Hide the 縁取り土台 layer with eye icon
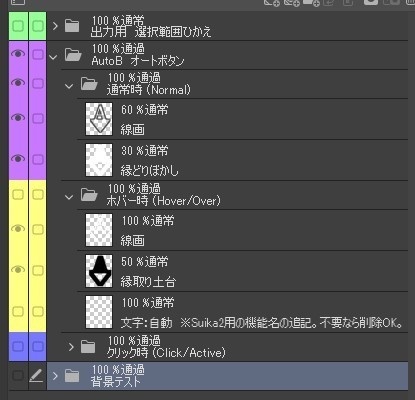Image resolution: width=415 pixels, height=400 pixels. click(x=18, y=270)
